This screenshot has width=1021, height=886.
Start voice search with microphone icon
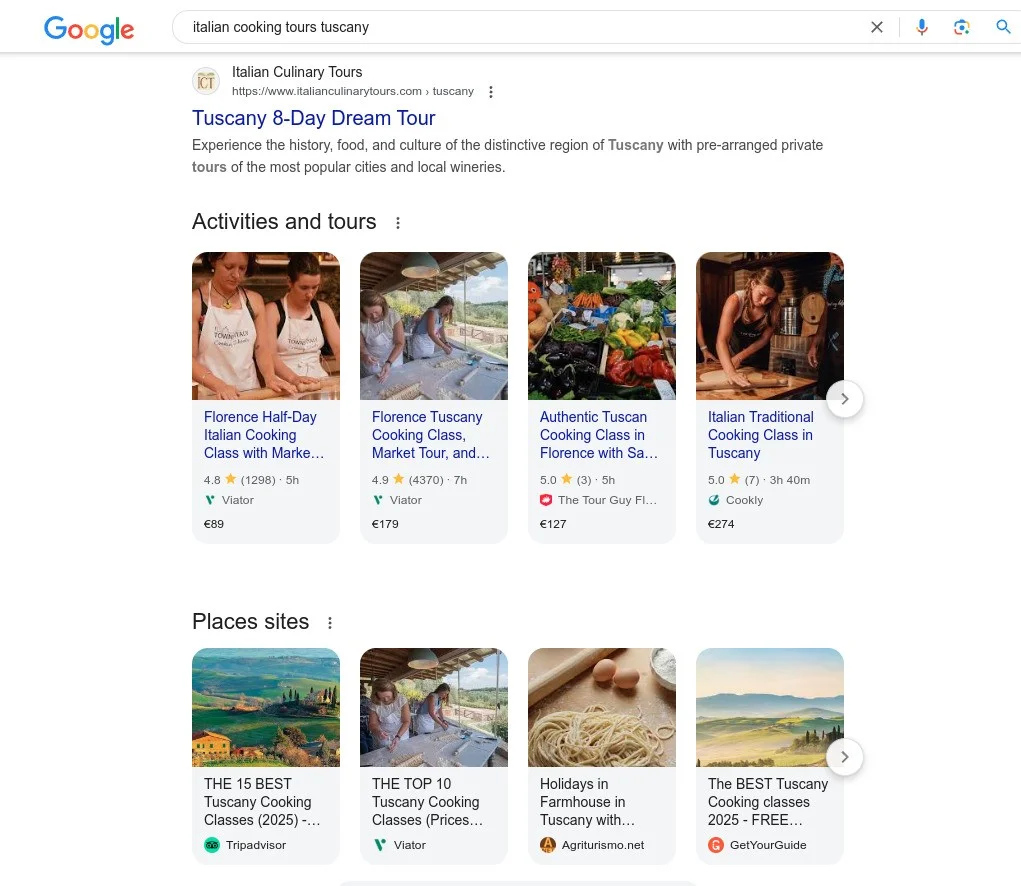tap(922, 27)
